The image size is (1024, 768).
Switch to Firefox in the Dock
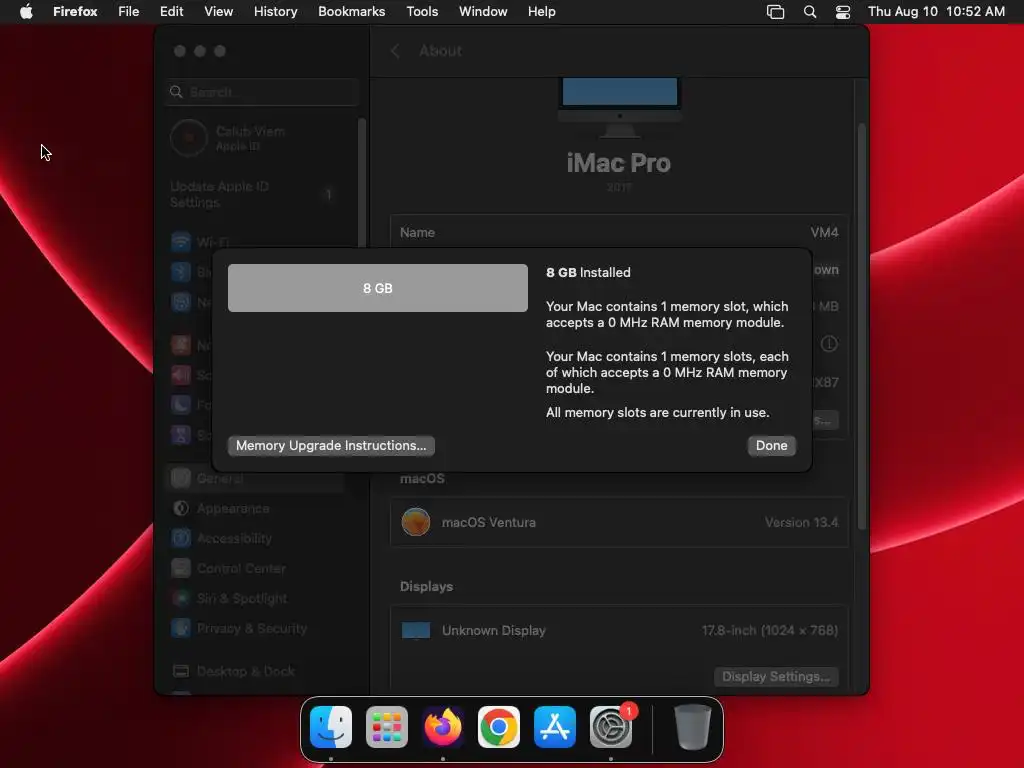[x=443, y=727]
